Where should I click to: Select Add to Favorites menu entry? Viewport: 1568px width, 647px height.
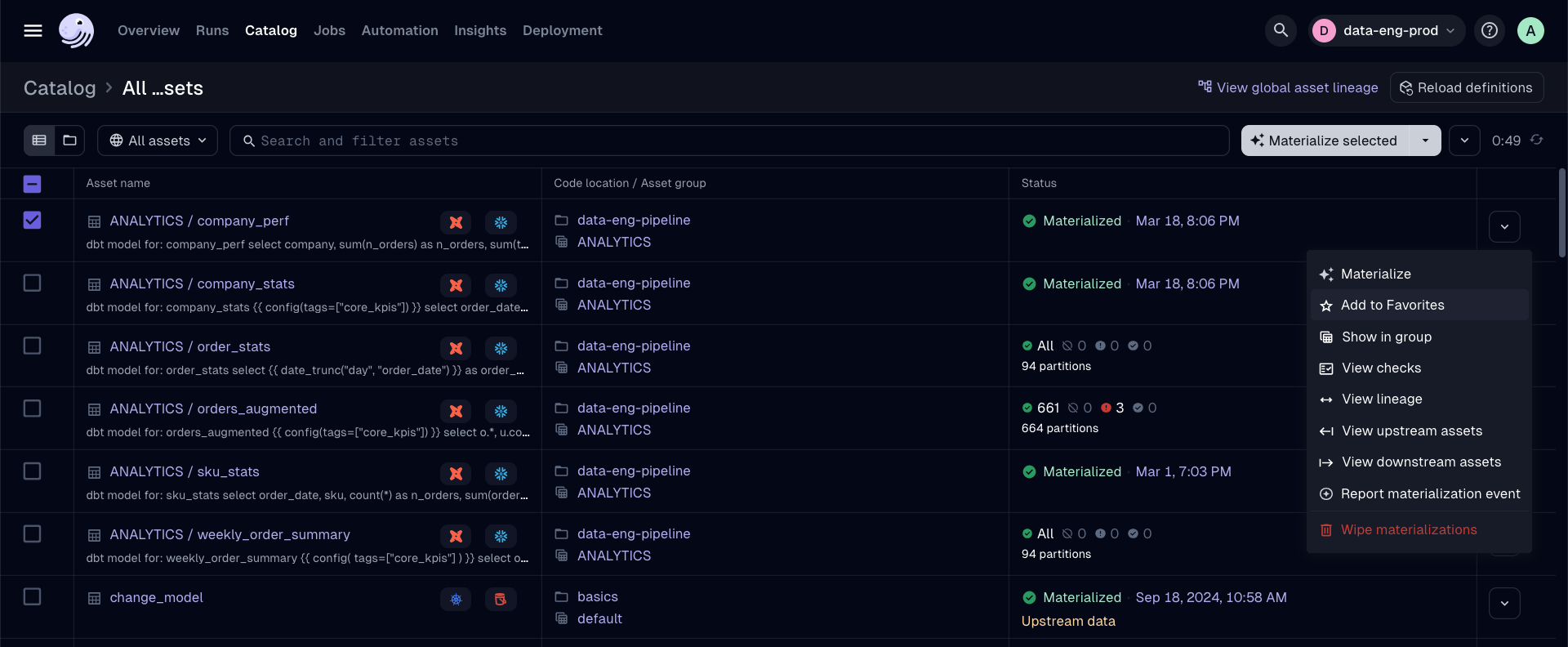(1419, 305)
